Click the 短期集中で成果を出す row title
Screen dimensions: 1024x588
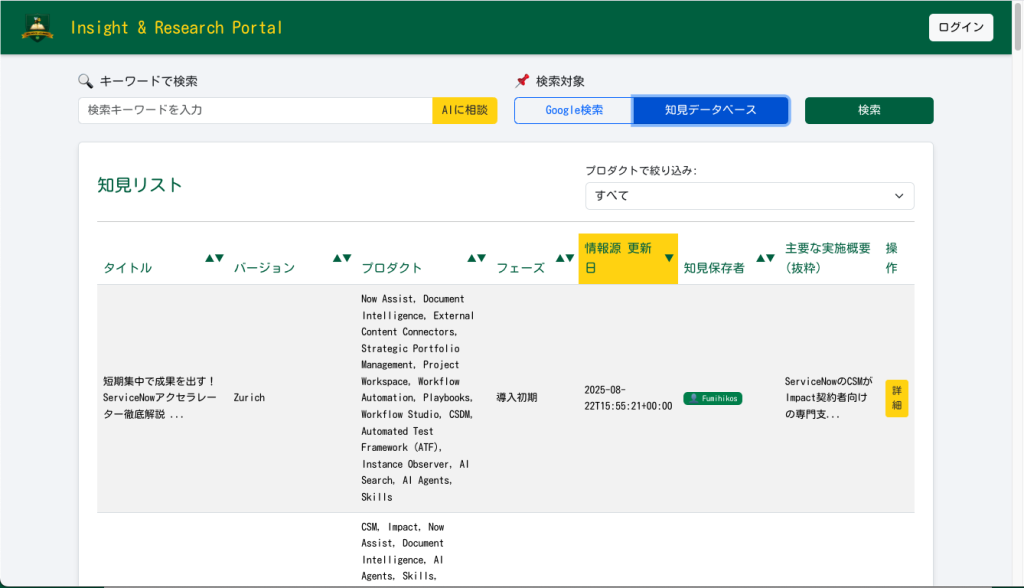click(x=160, y=398)
